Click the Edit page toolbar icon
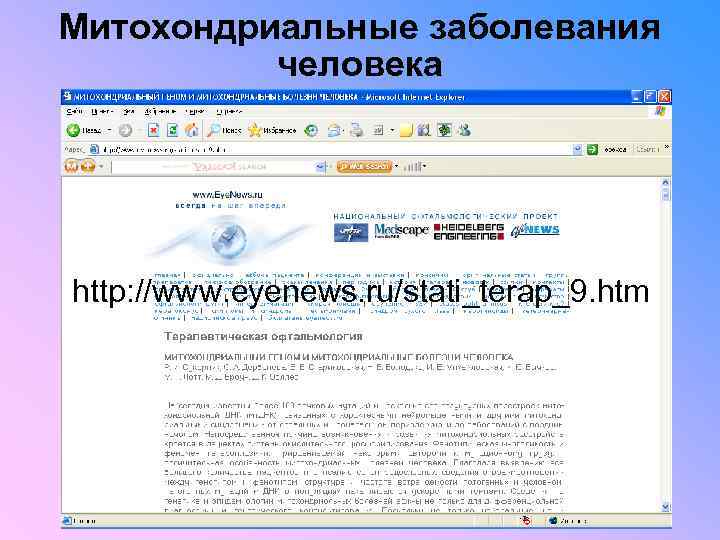The image size is (720, 540). (x=378, y=130)
